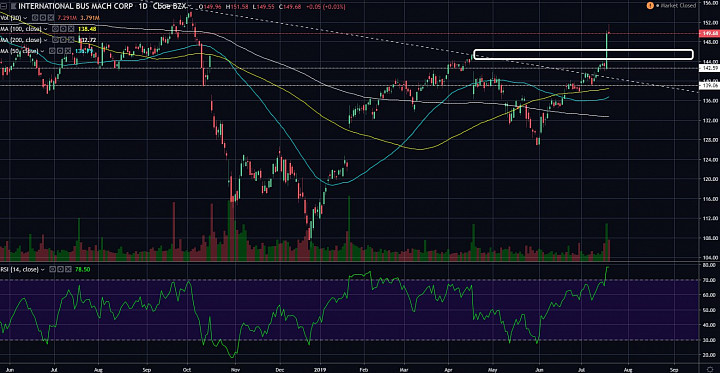
Task: Open the dropdown arrow next to Cboe BZX
Action: tap(189, 6)
